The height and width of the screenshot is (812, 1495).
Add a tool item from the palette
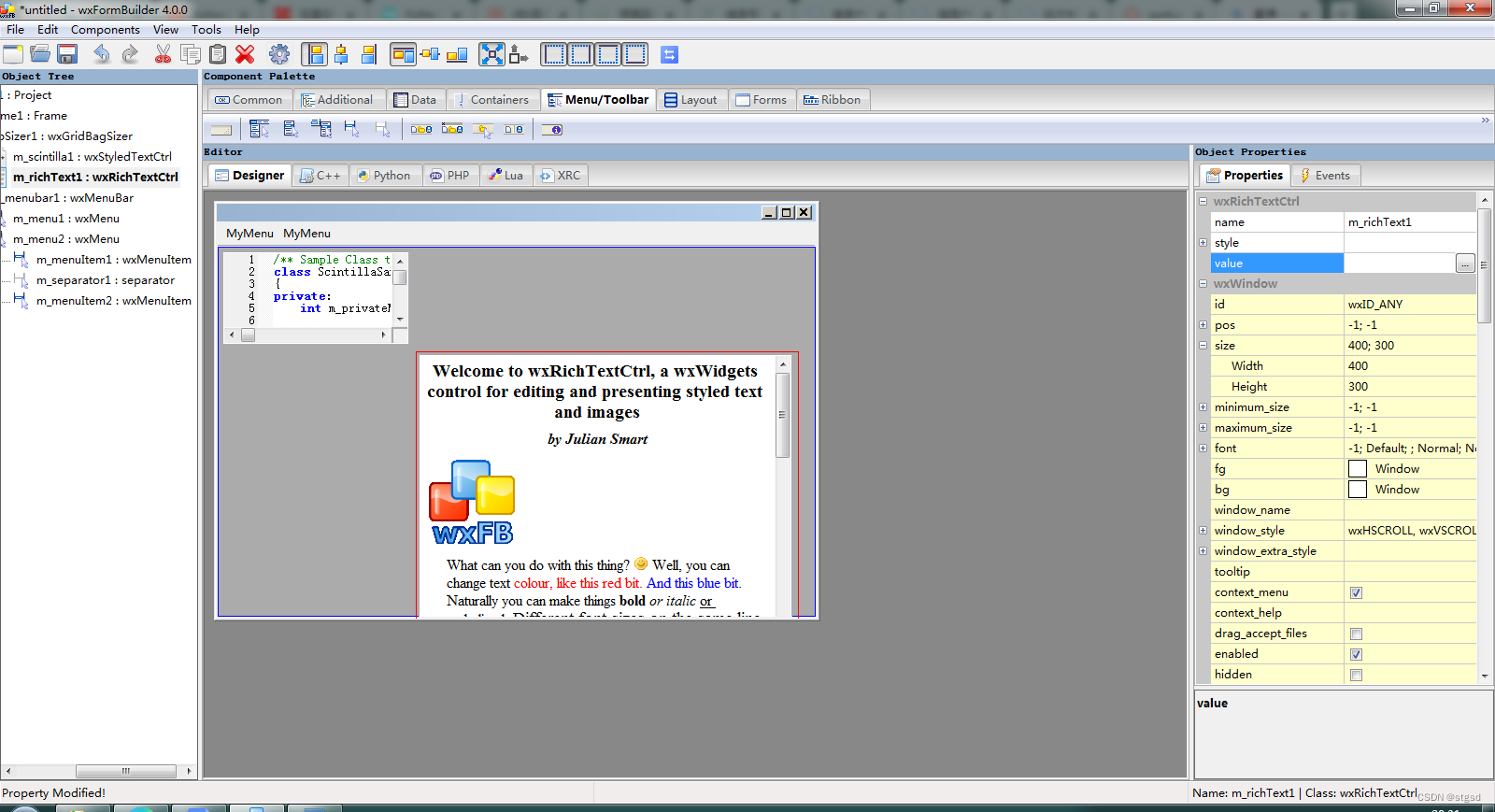(x=483, y=130)
